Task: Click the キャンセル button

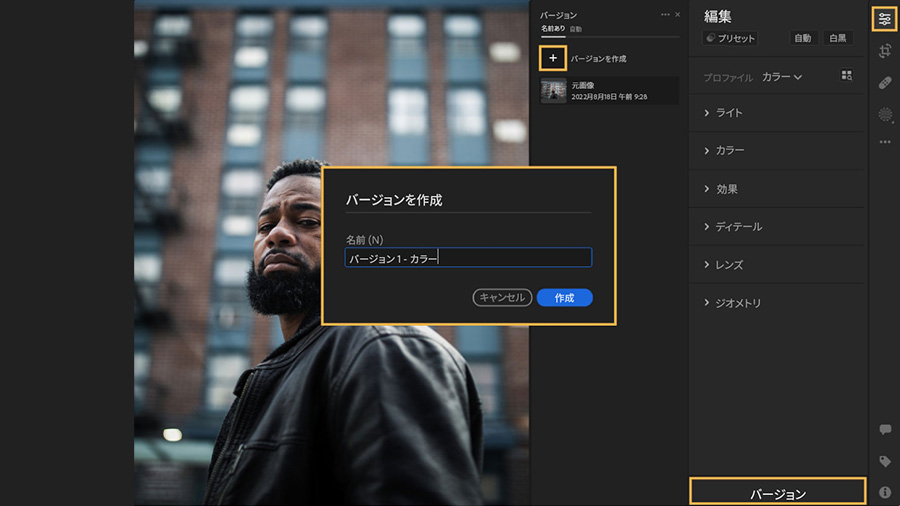Action: pyautogui.click(x=502, y=298)
